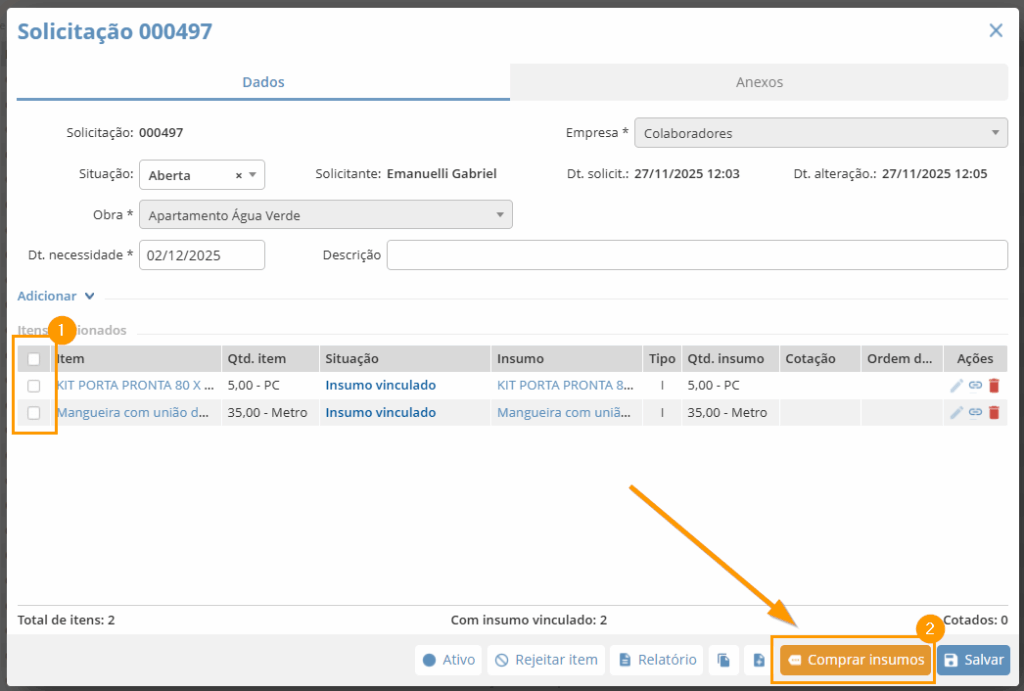Delete the KIT PORTA PRONTA item

coord(994,385)
